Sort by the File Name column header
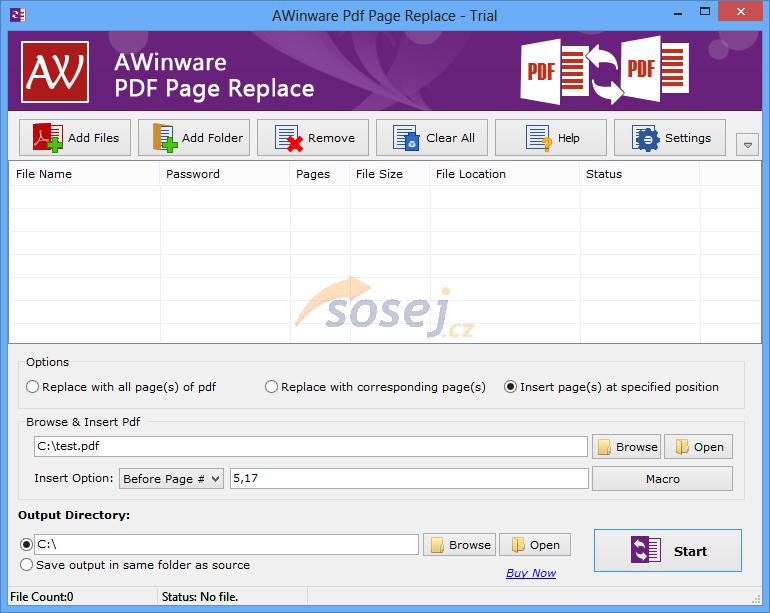Screen dimensions: 770x613 (x=84, y=174)
